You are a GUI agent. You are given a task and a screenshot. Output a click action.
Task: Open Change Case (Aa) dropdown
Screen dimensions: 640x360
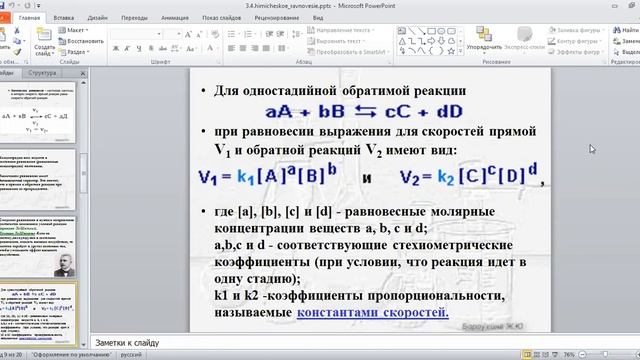191,48
